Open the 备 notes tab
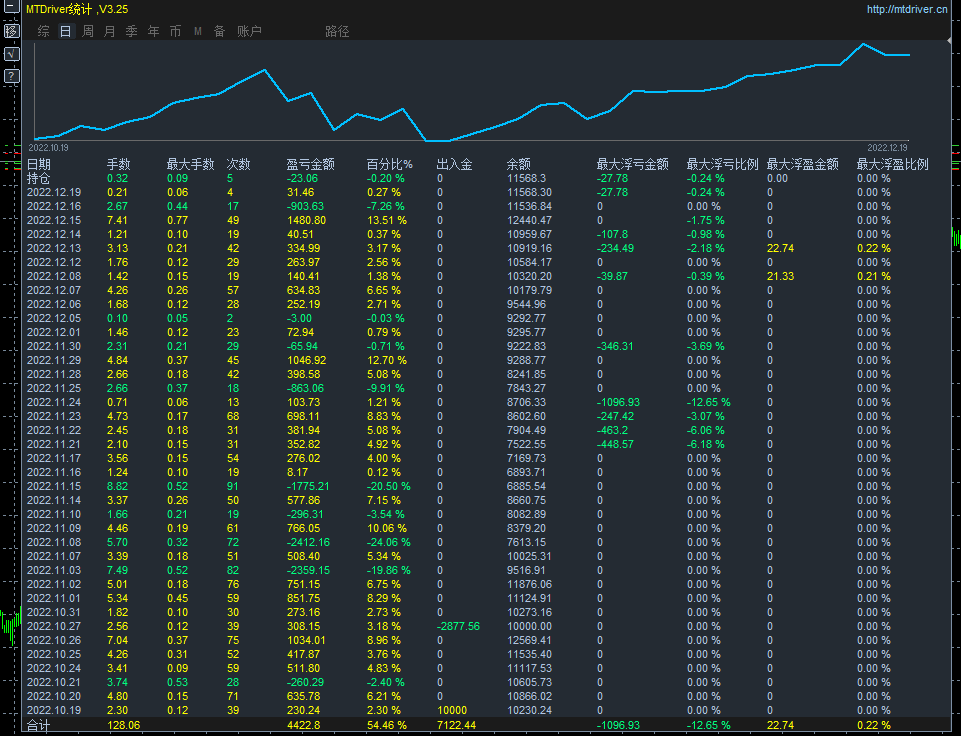The height and width of the screenshot is (736, 961). click(x=219, y=31)
